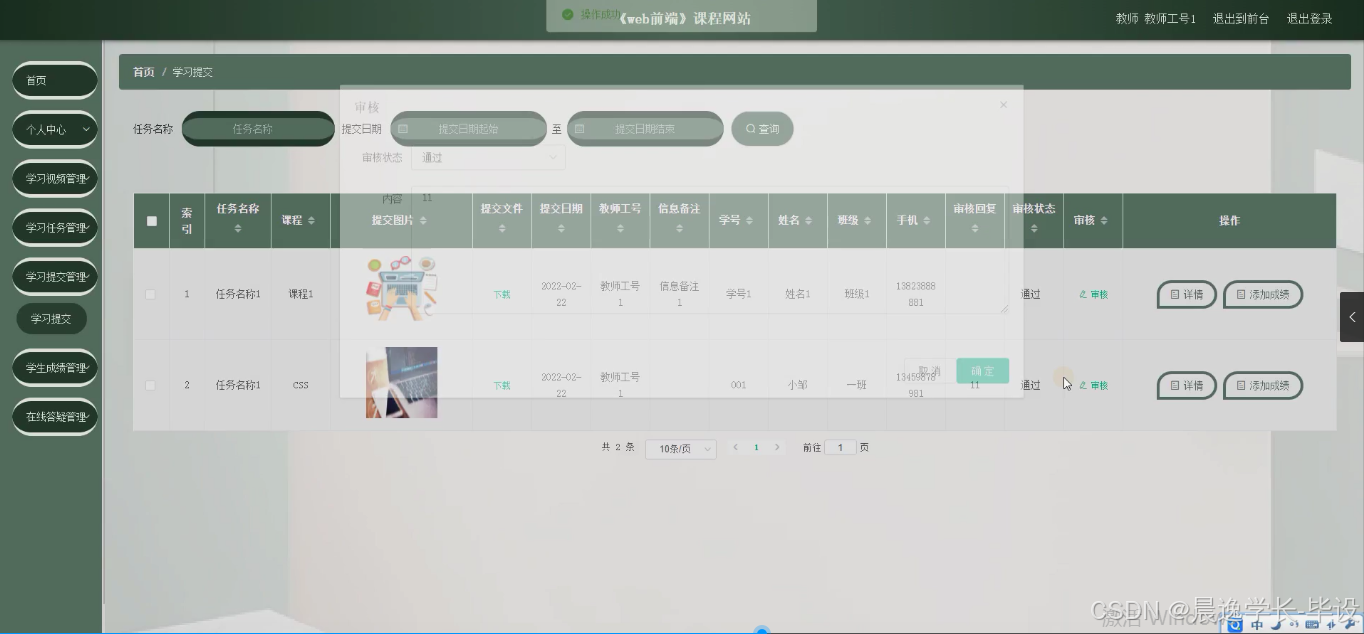Sort by 信息备注 column arrows
The image size is (1364, 634).
point(679,229)
